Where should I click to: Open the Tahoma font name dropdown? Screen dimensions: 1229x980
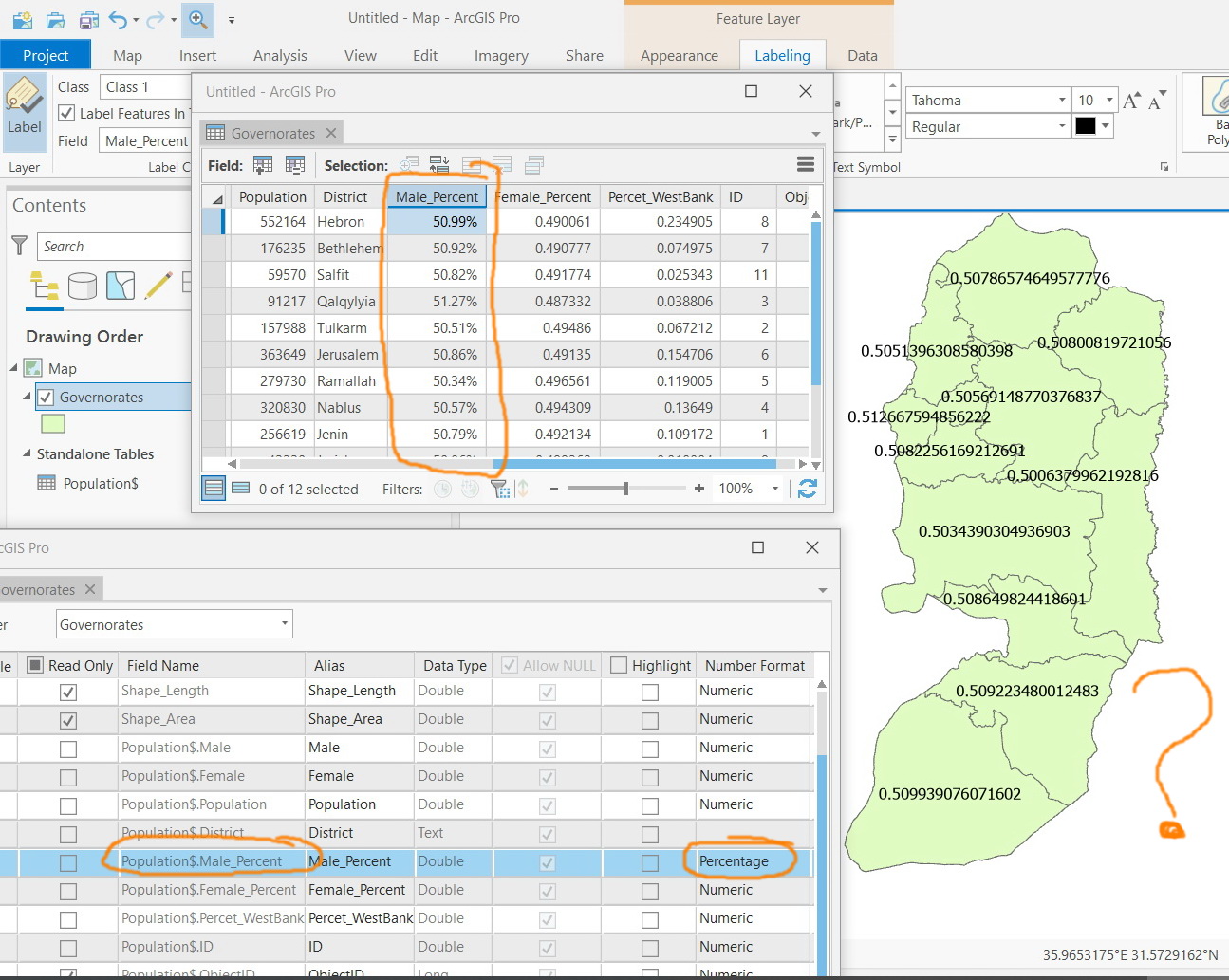click(x=1062, y=100)
